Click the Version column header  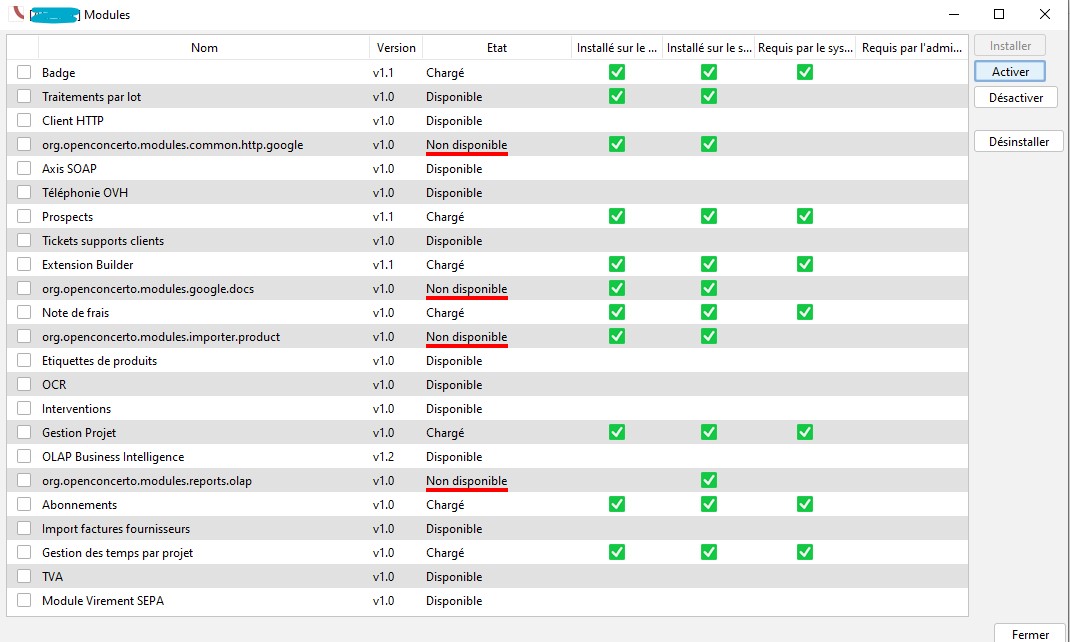click(x=396, y=47)
